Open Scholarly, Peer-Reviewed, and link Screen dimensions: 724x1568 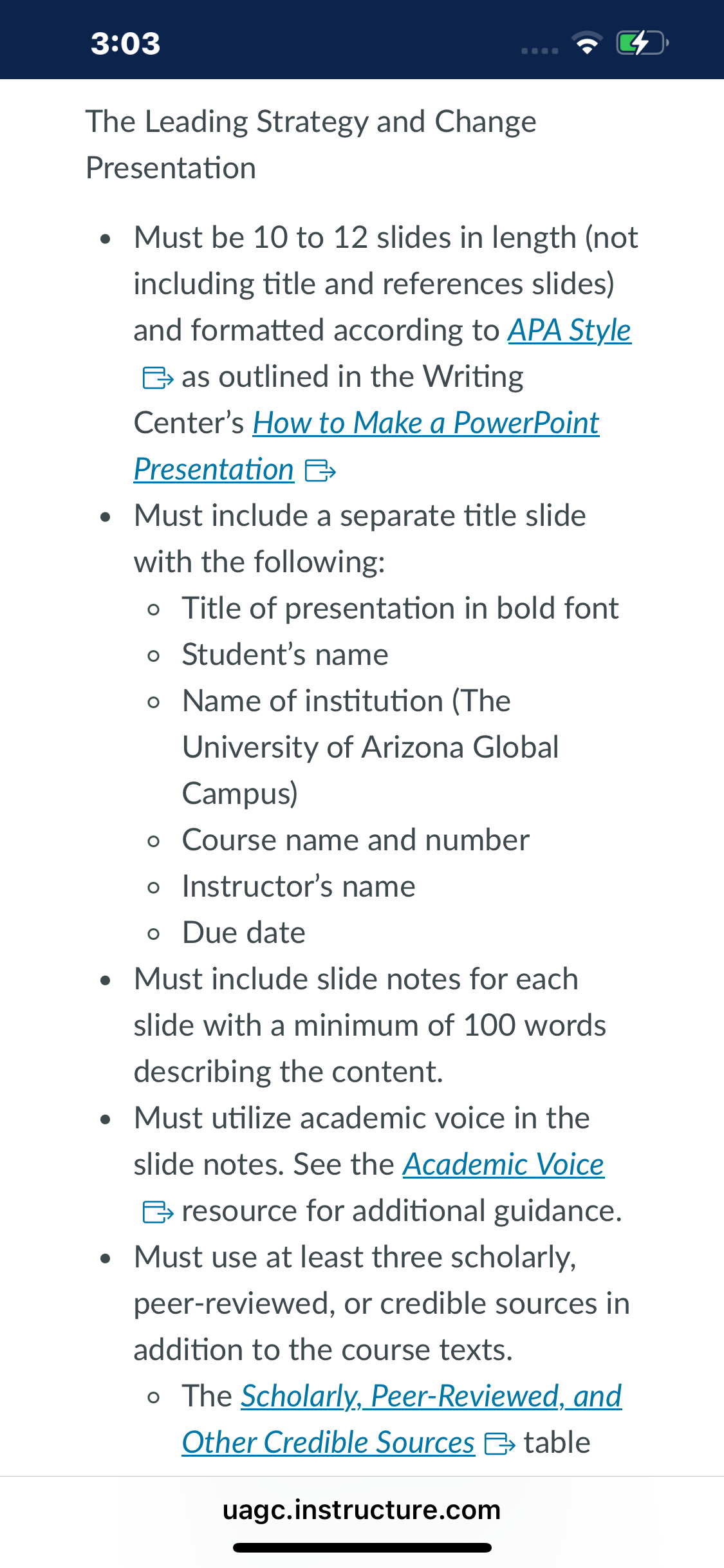431,1397
